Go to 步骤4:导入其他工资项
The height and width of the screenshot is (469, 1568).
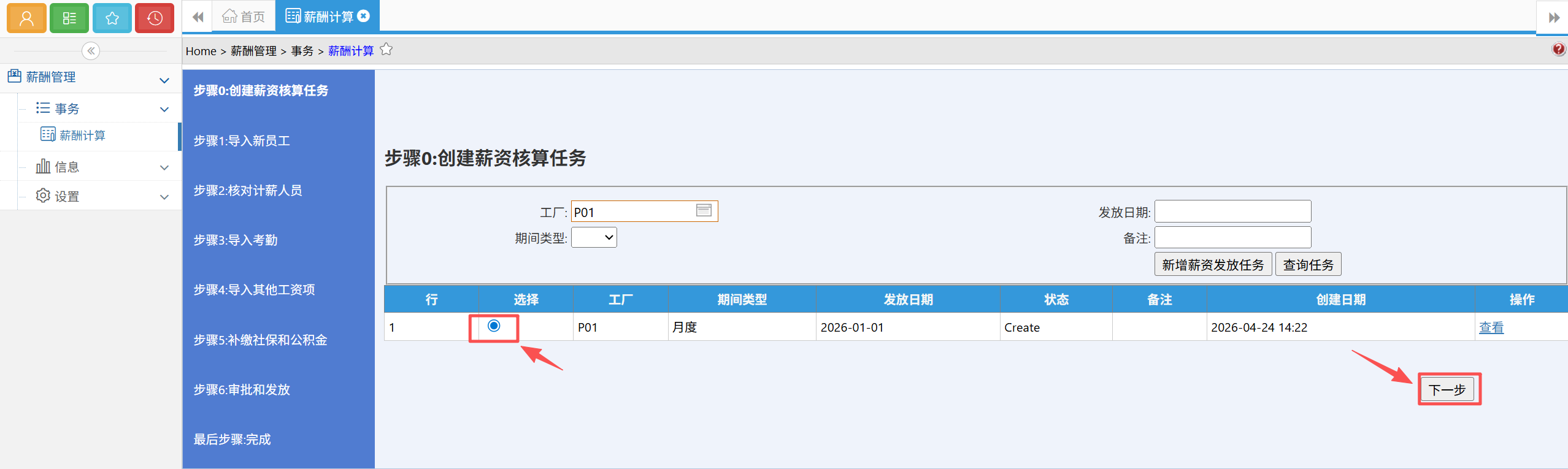click(254, 290)
